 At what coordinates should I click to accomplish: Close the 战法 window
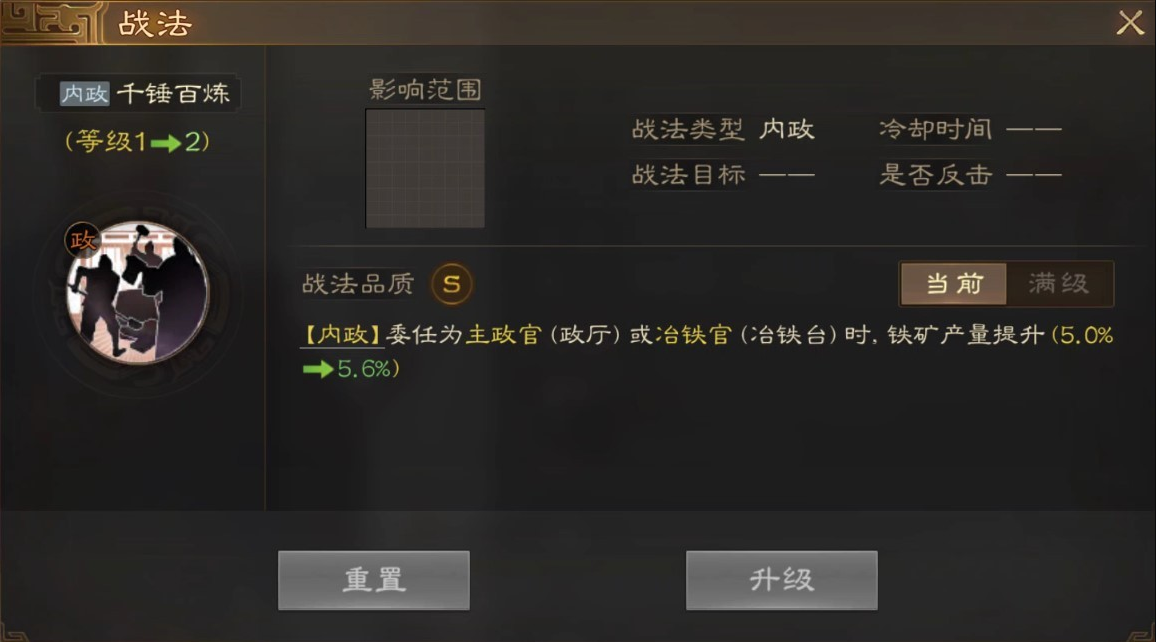1129,23
